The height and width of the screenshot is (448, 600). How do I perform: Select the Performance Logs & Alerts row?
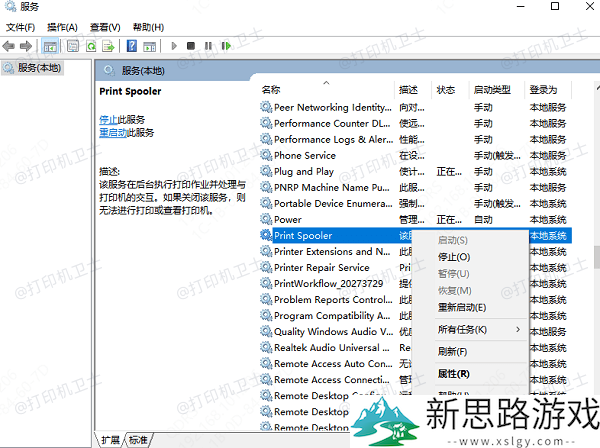click(416, 139)
